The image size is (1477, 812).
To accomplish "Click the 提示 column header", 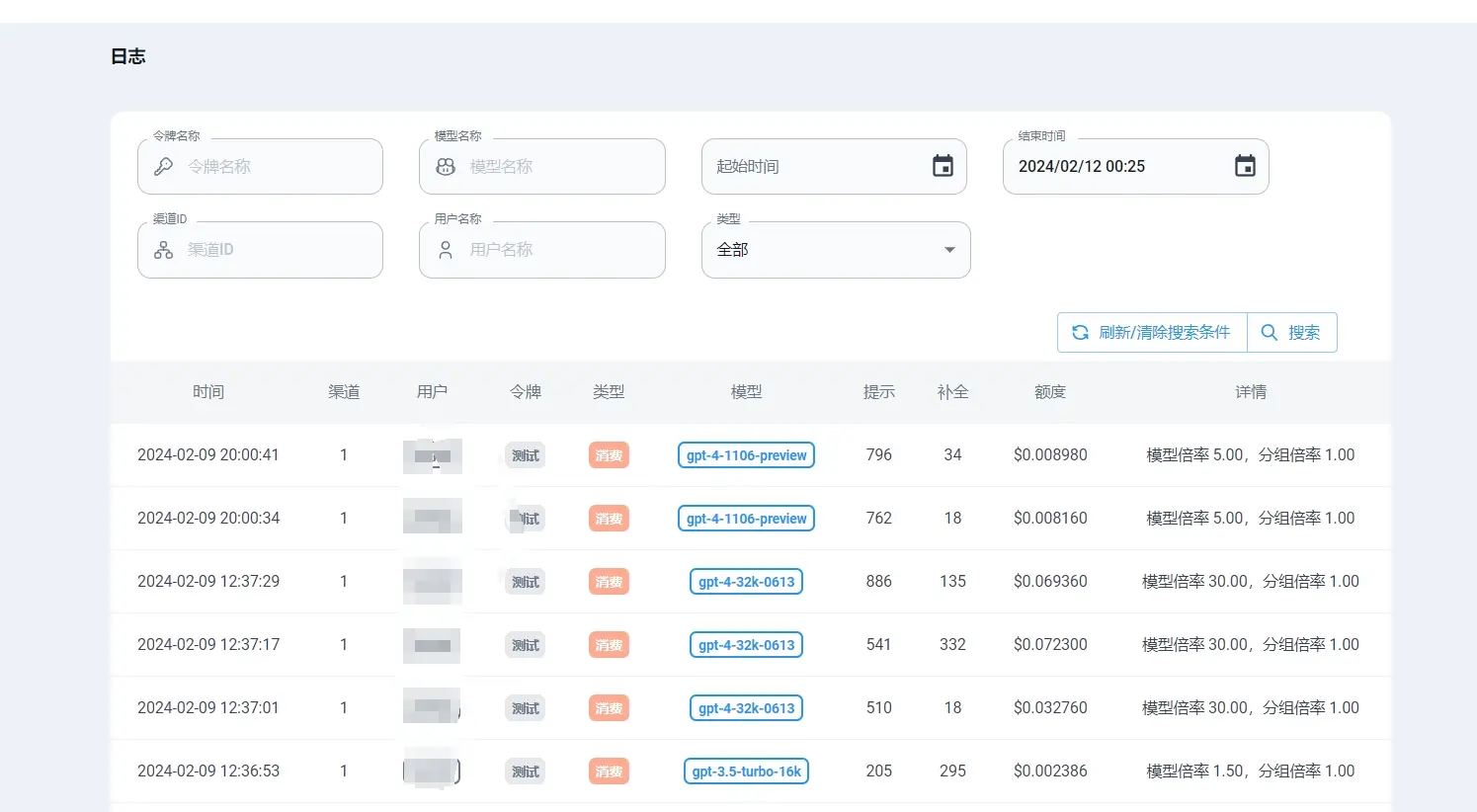I will [x=879, y=392].
